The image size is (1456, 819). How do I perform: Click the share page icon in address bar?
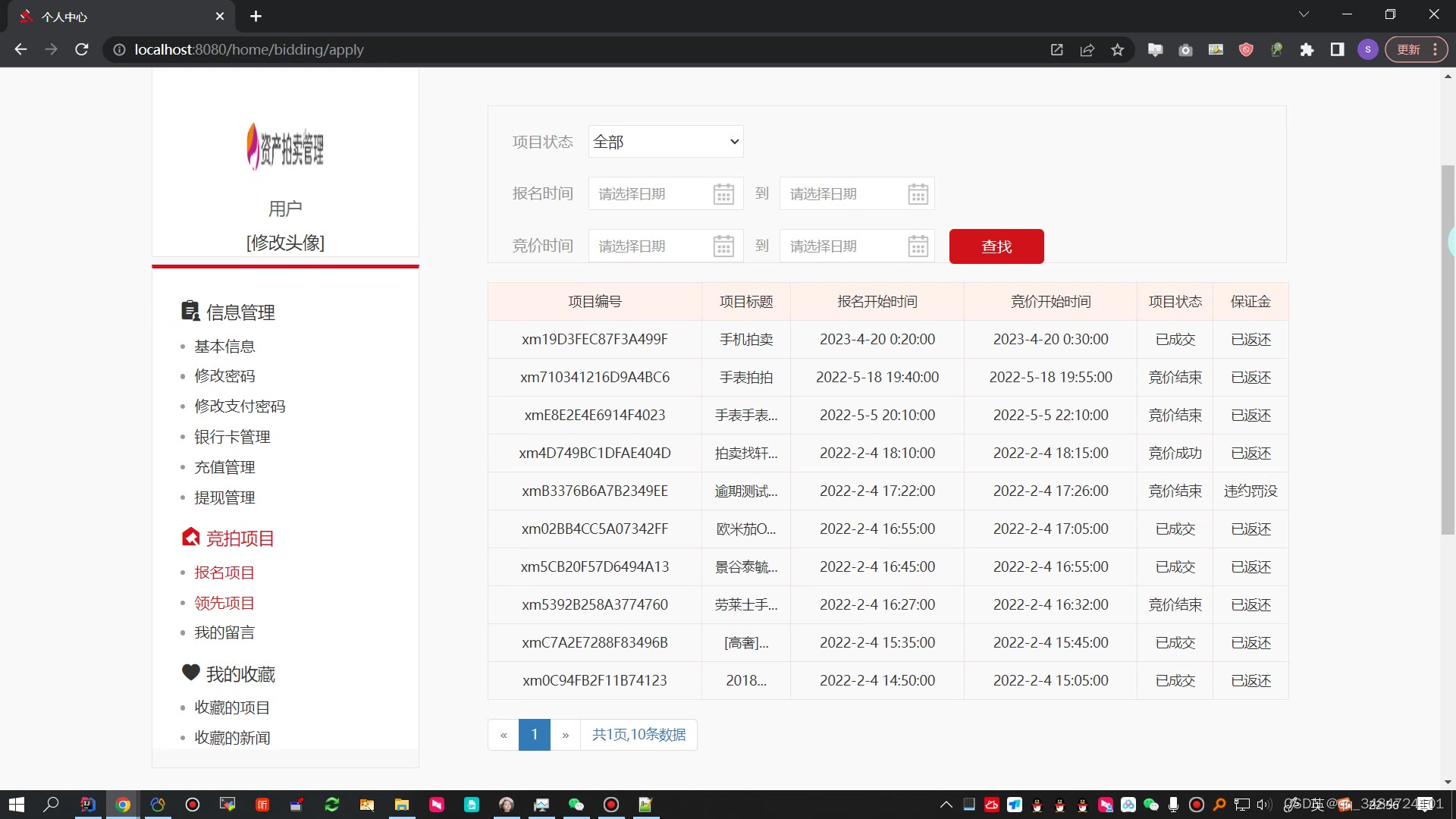[x=1087, y=50]
